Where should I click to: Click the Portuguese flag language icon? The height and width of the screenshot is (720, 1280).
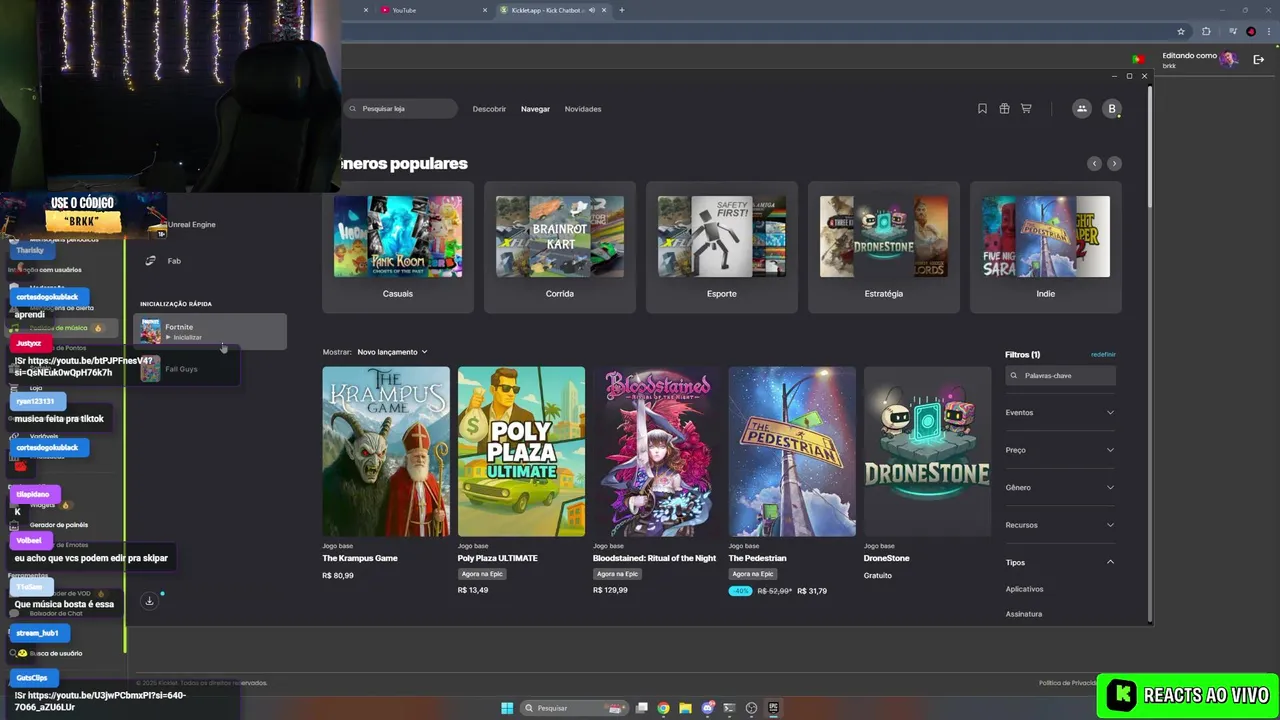1138,60
